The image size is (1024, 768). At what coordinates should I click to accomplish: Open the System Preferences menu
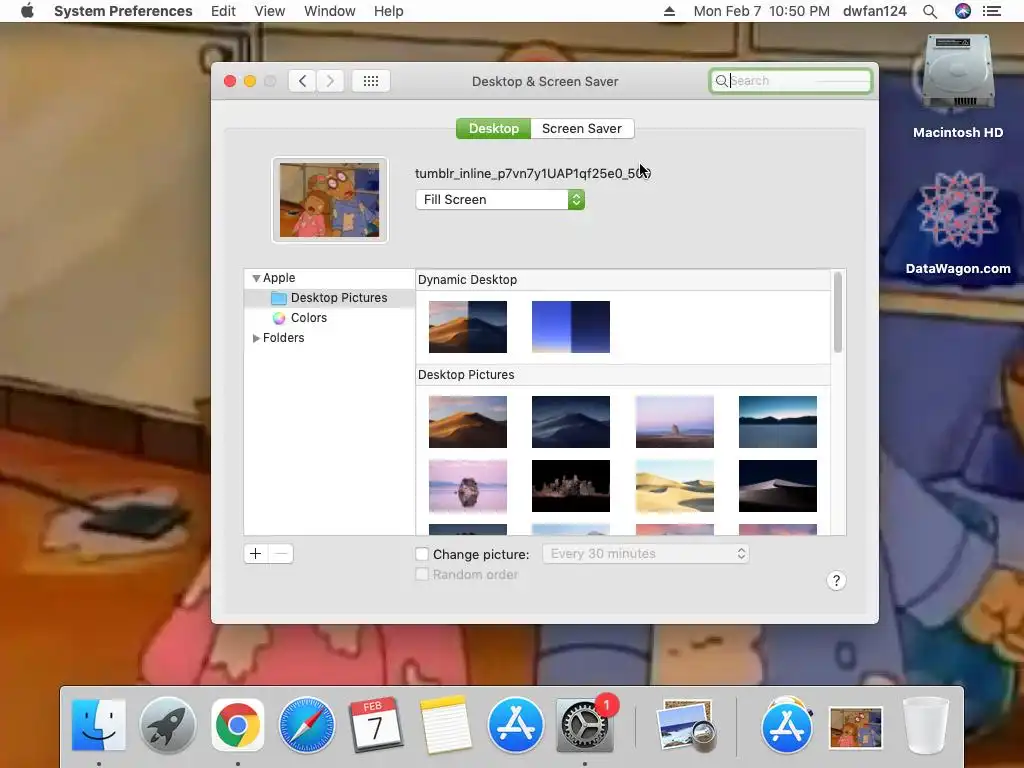123,11
